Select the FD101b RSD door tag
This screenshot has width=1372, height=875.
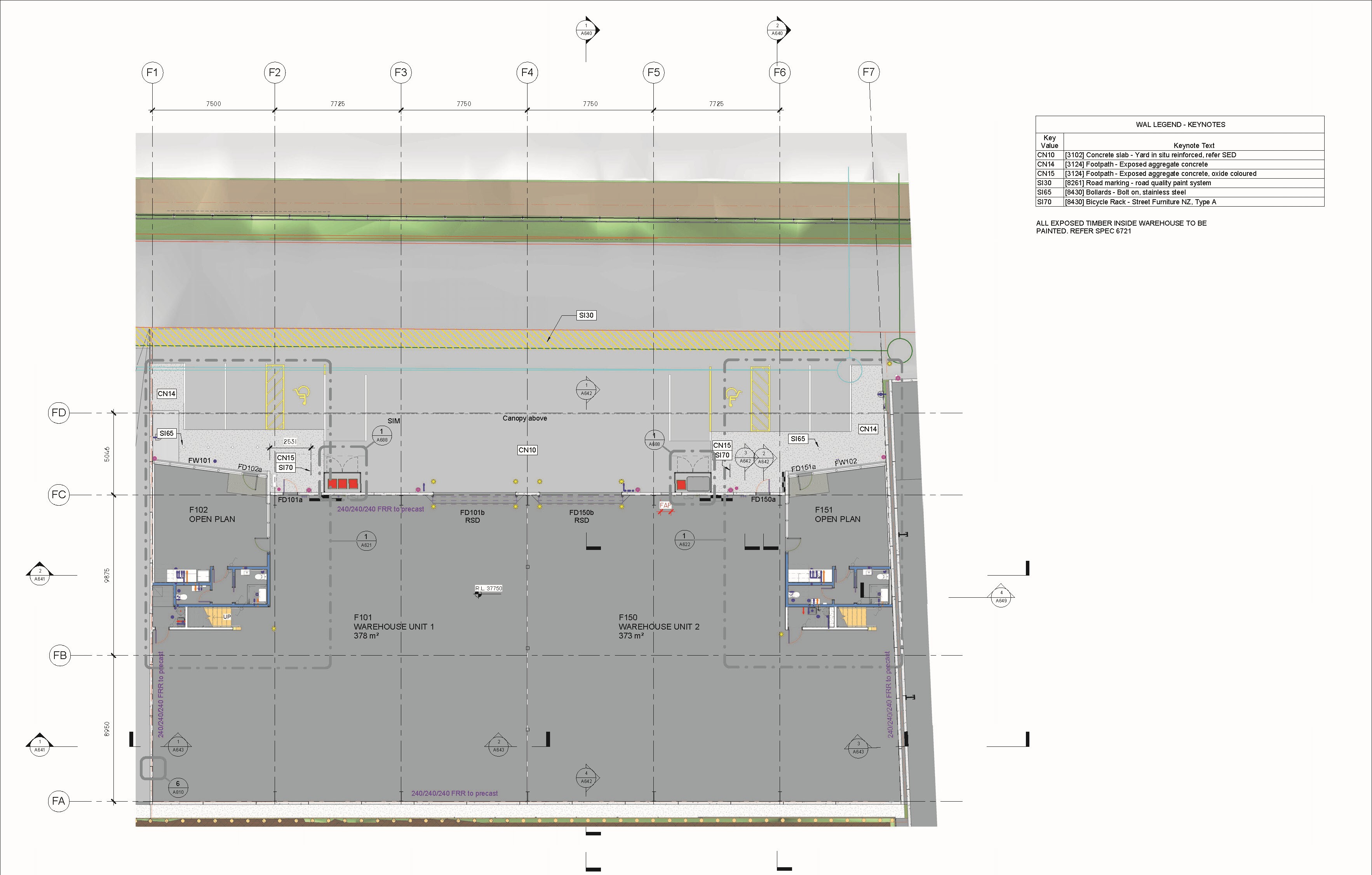[x=472, y=516]
